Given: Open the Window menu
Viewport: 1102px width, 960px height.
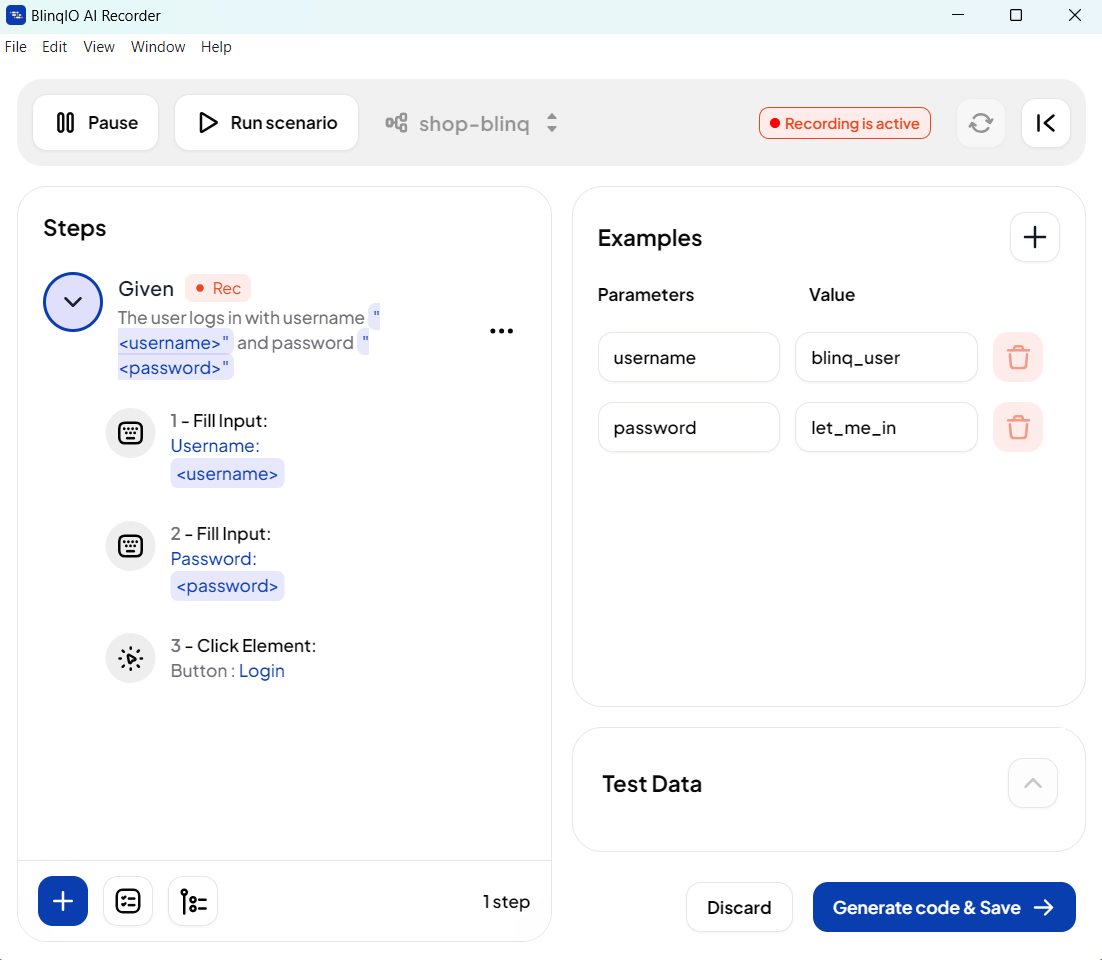Looking at the screenshot, I should point(158,47).
